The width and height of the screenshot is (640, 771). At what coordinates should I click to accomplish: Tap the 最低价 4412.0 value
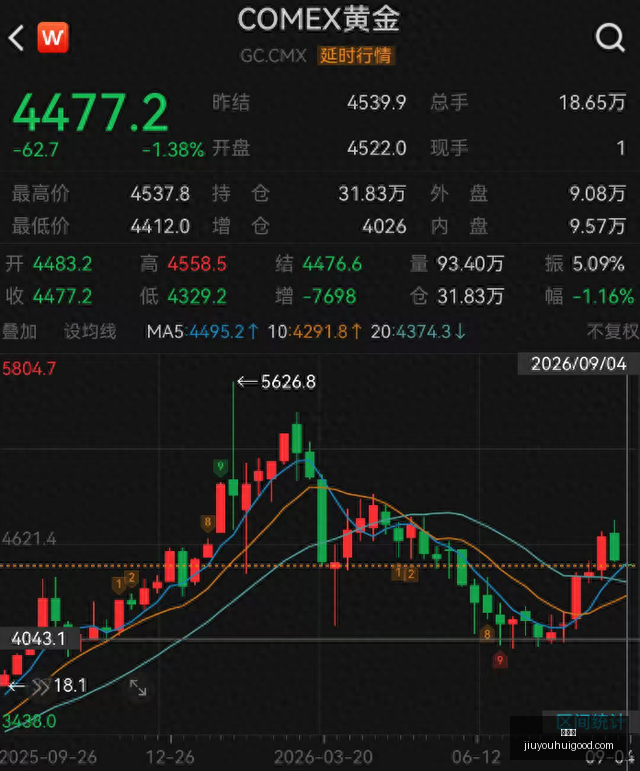tap(160, 227)
